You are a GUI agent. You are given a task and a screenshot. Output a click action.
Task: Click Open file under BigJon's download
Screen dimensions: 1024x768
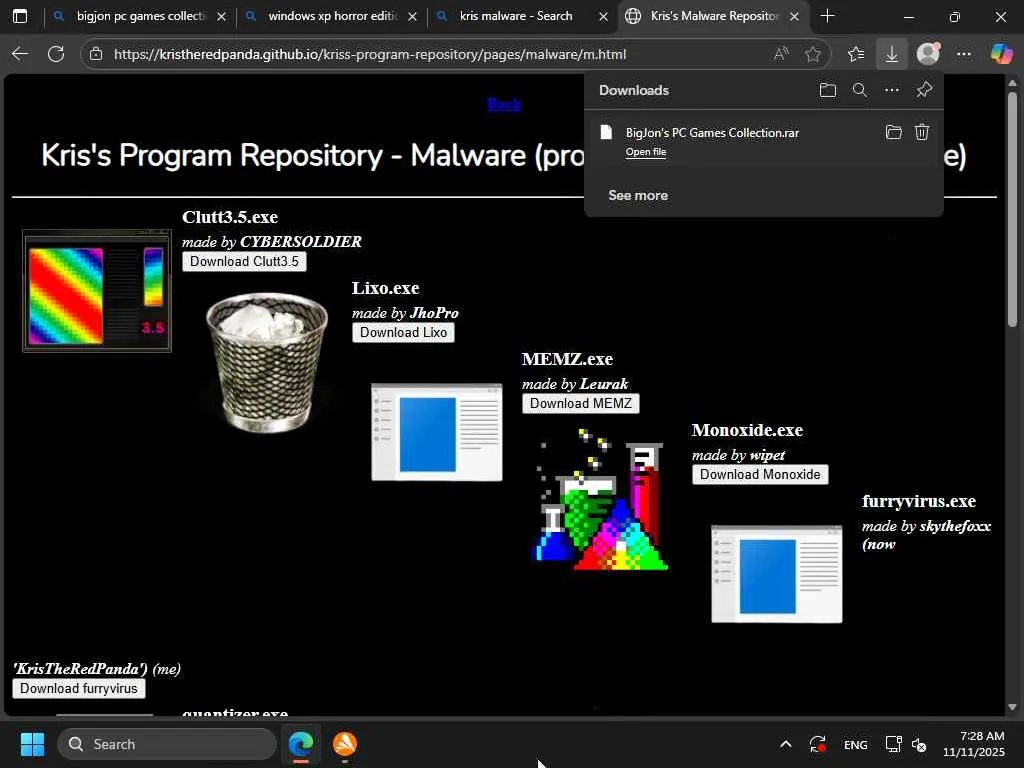click(646, 152)
